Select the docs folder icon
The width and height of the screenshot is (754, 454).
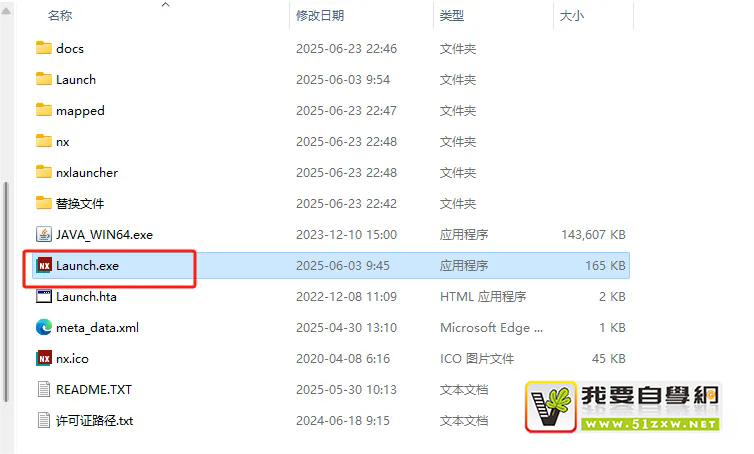(x=44, y=48)
